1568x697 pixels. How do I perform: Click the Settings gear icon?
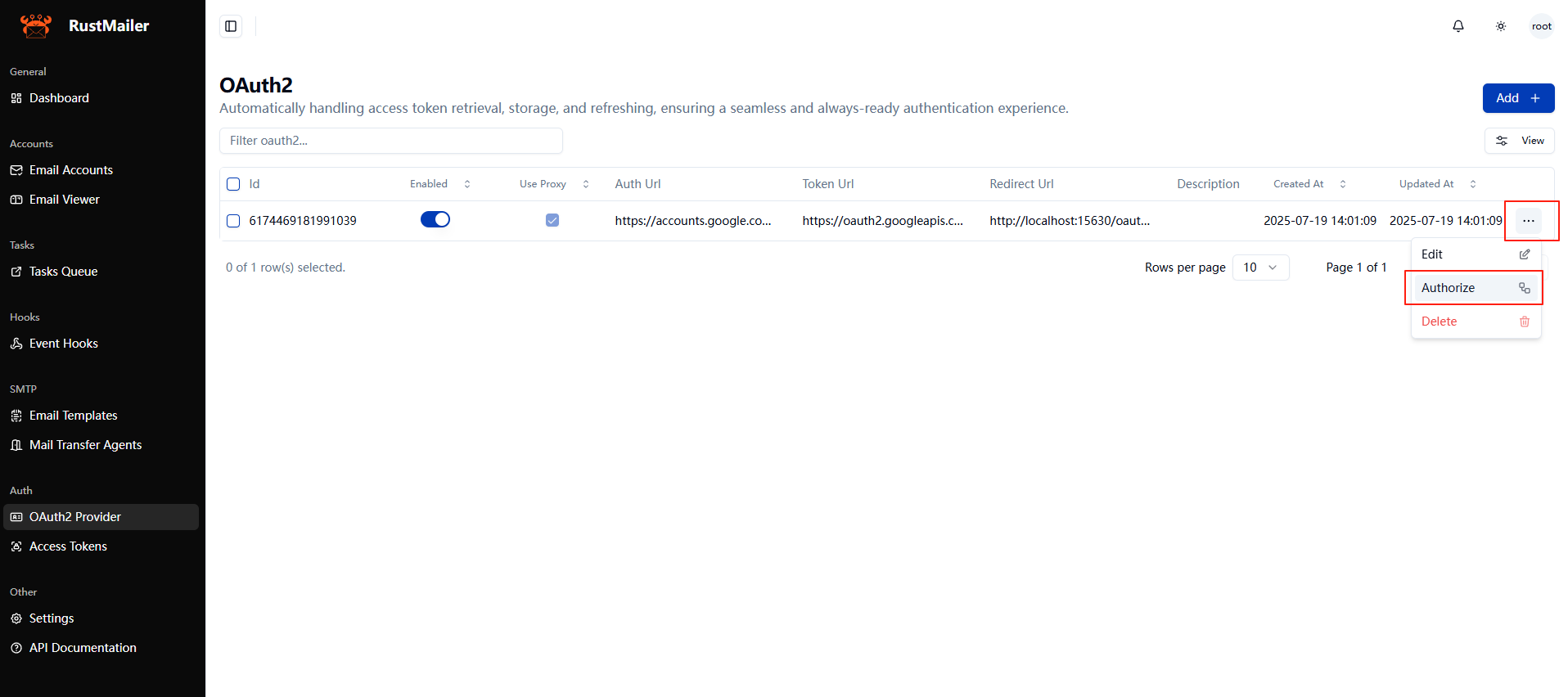[x=16, y=618]
